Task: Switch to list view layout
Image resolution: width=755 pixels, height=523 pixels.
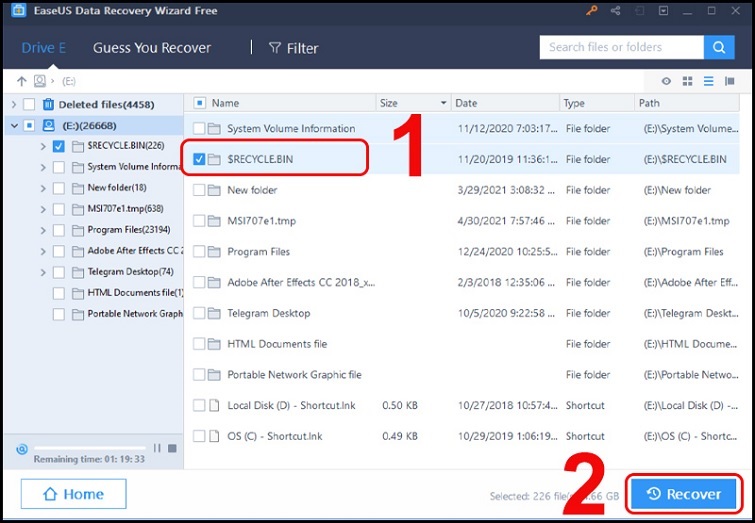Action: 708,81
